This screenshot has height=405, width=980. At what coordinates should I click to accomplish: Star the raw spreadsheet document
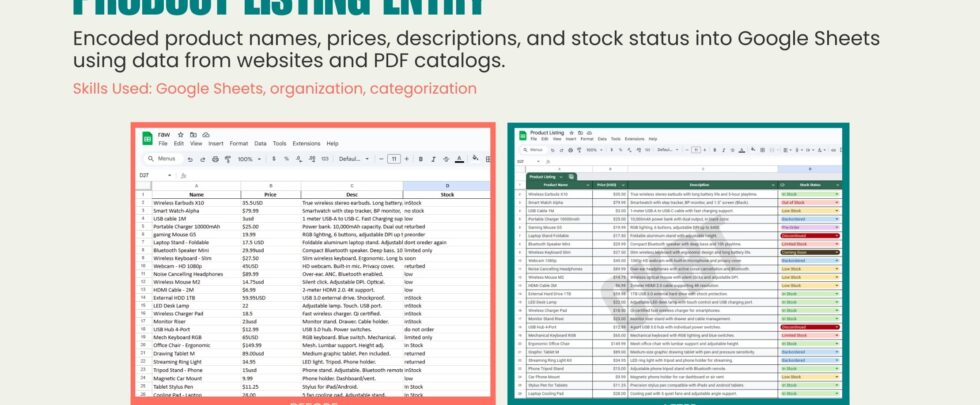click(x=182, y=133)
